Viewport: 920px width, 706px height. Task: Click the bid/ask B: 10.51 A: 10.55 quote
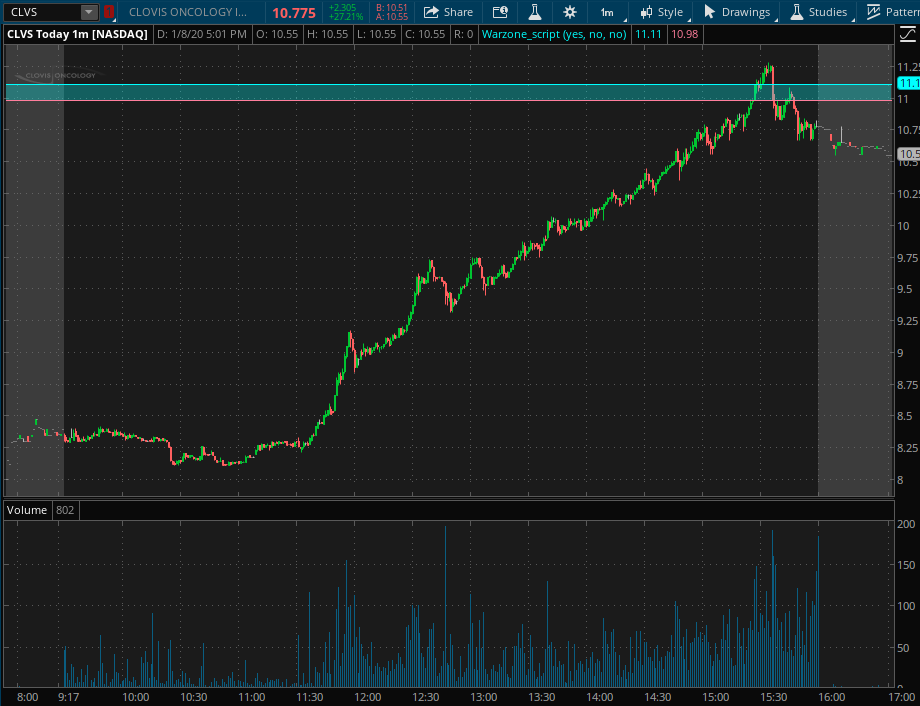click(x=392, y=12)
